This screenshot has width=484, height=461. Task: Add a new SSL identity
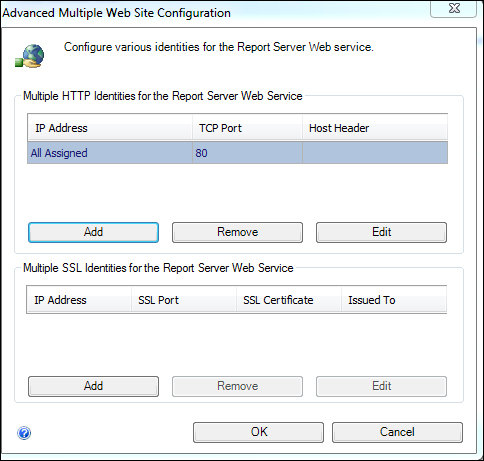[93, 386]
